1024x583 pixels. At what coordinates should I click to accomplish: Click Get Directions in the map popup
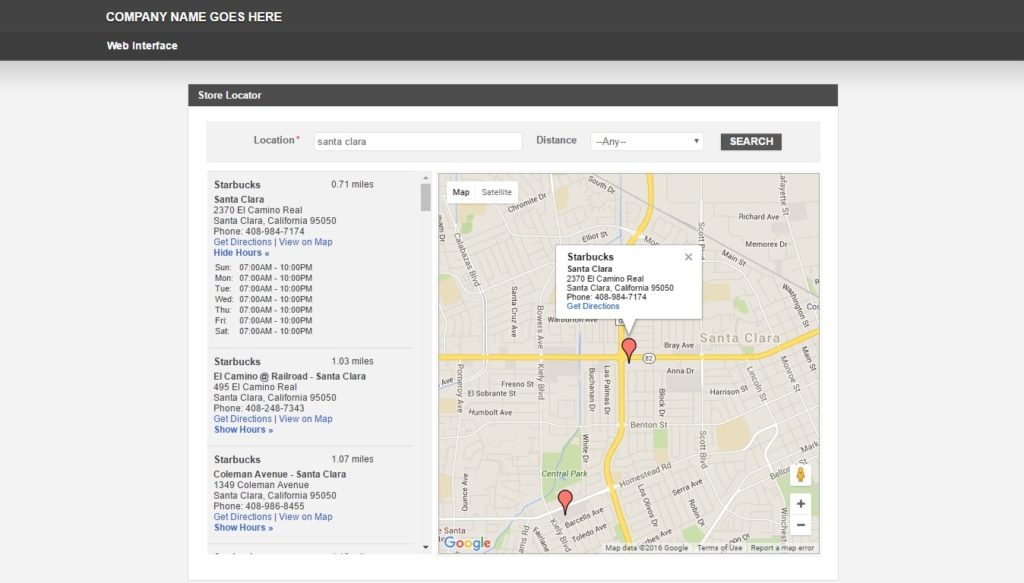(x=593, y=306)
